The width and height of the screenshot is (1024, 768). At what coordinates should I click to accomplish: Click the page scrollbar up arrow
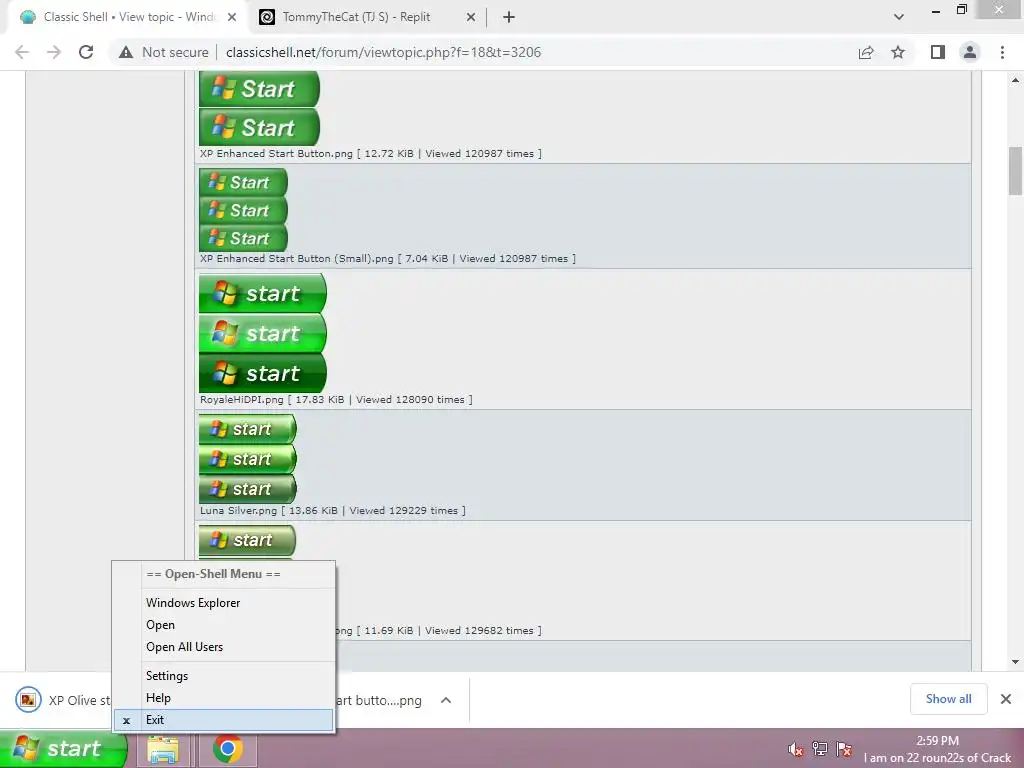(x=1016, y=80)
